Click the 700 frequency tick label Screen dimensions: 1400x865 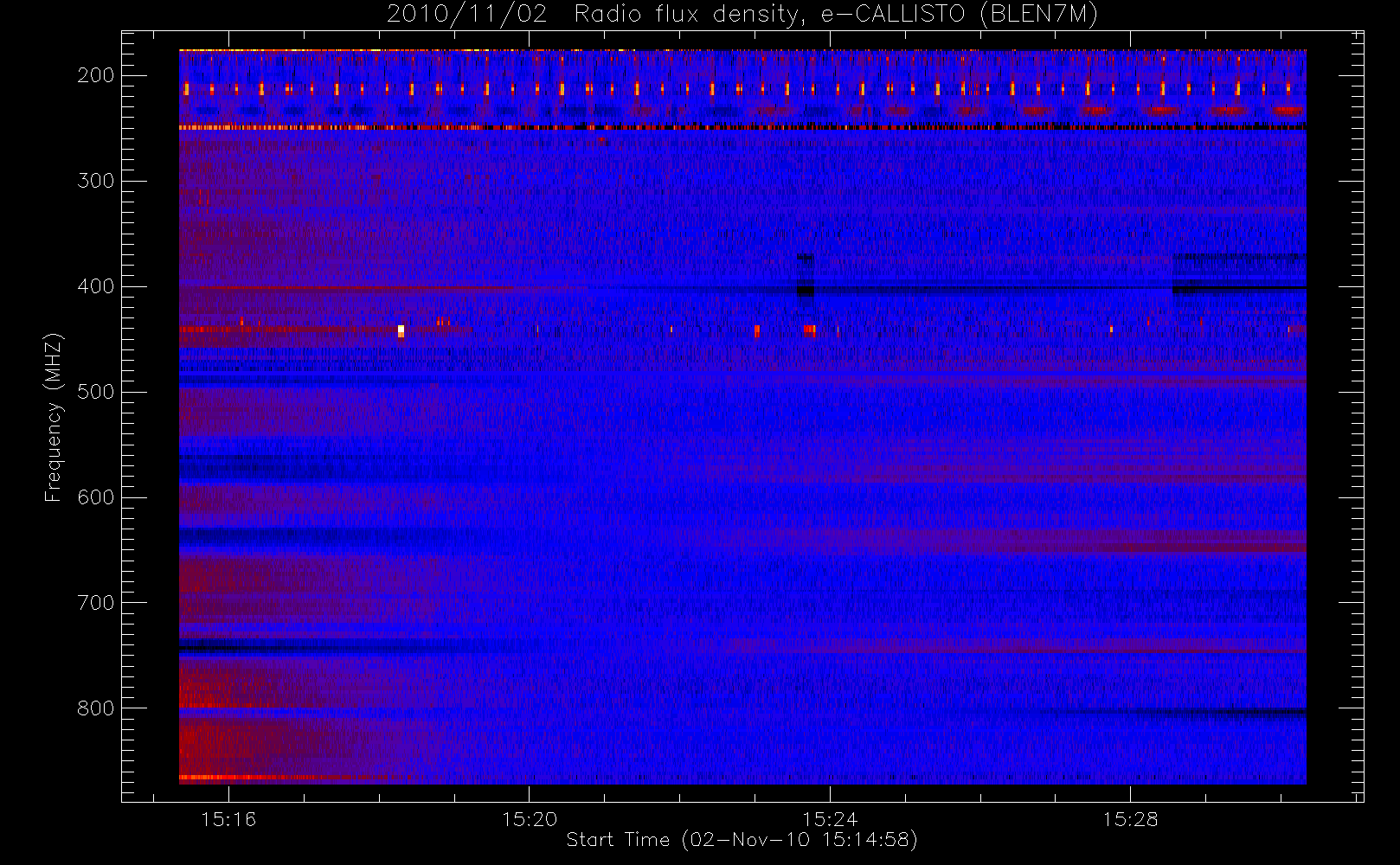[x=96, y=603]
